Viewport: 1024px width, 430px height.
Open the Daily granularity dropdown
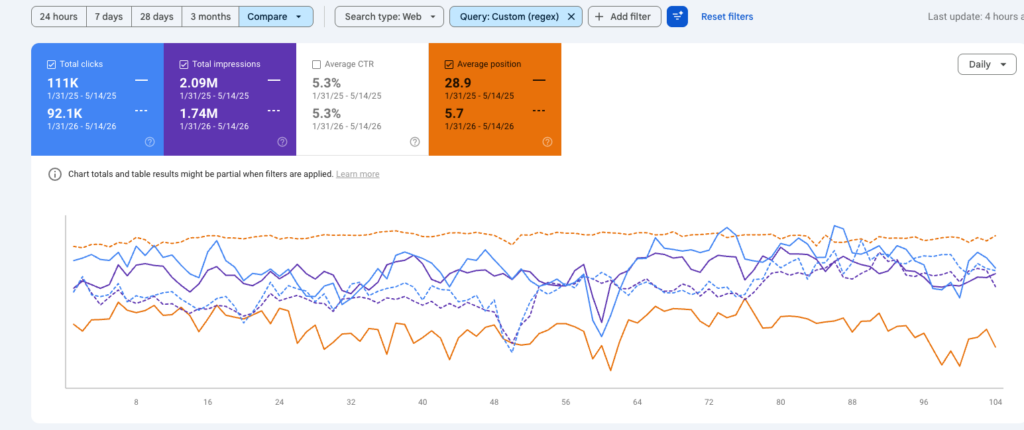pos(987,64)
